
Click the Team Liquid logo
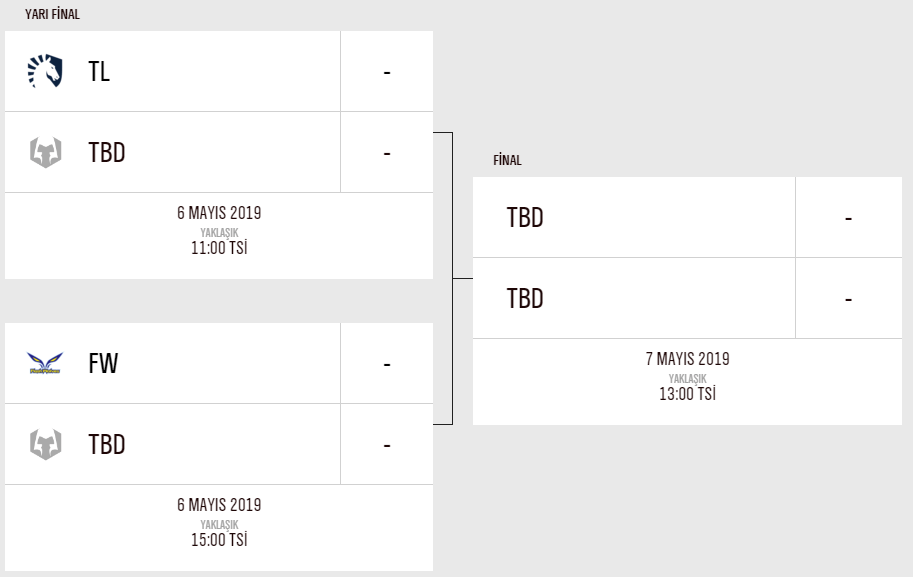tap(45, 71)
